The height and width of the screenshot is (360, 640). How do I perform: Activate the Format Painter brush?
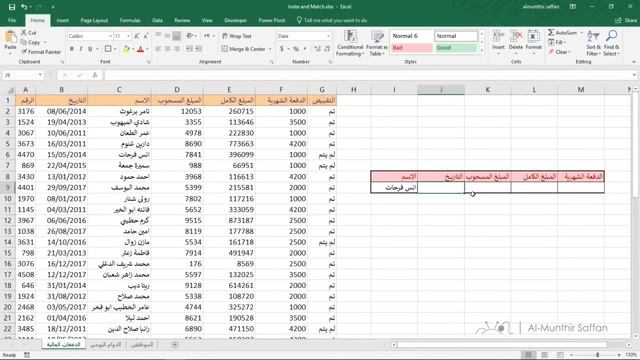point(41,52)
